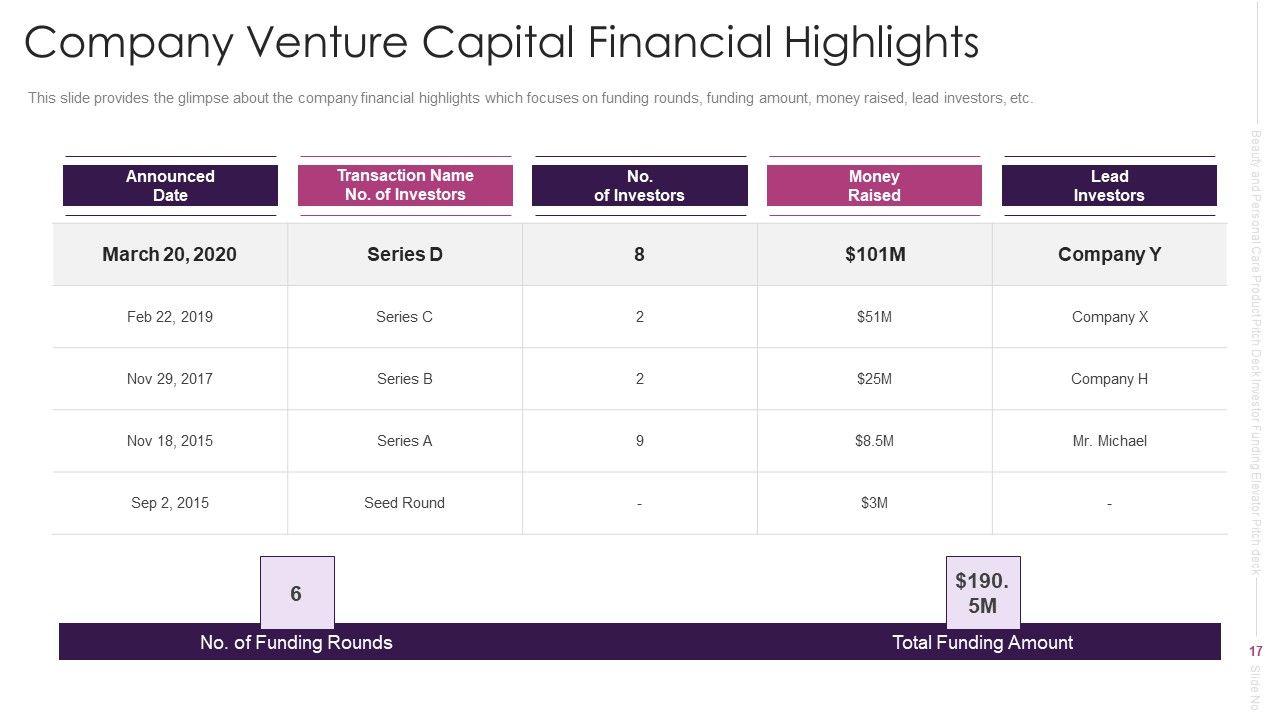Select the Money Raised header box
This screenshot has height=720, width=1280.
click(874, 186)
